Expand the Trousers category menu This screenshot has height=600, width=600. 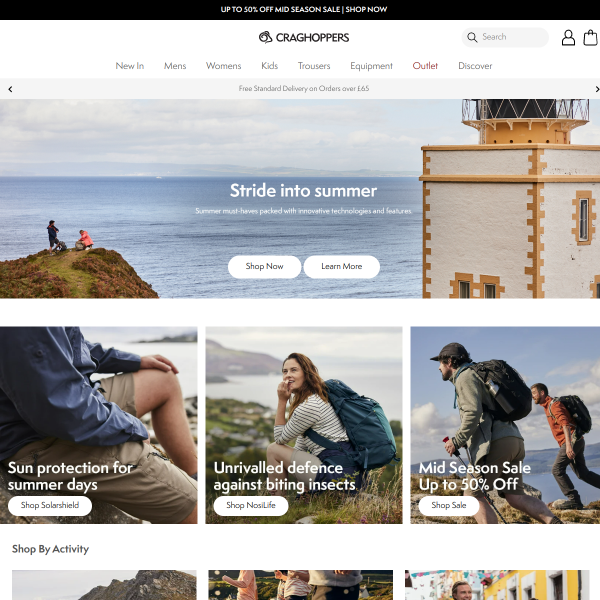[314, 66]
